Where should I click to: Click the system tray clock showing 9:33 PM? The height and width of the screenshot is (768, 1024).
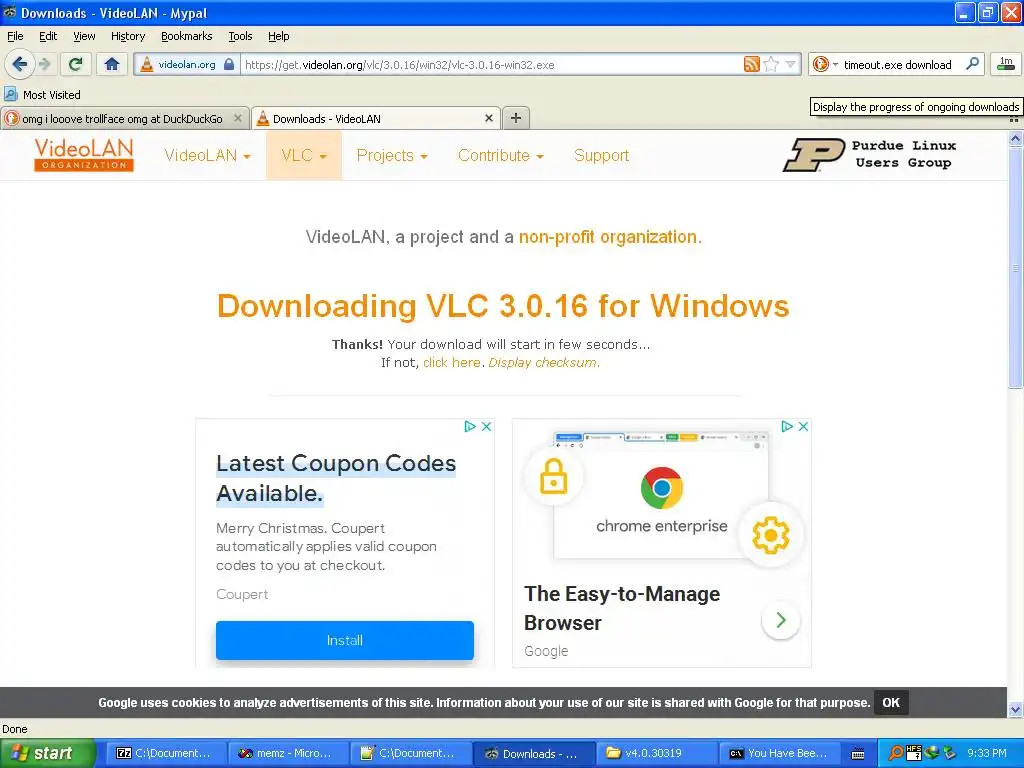coord(987,753)
